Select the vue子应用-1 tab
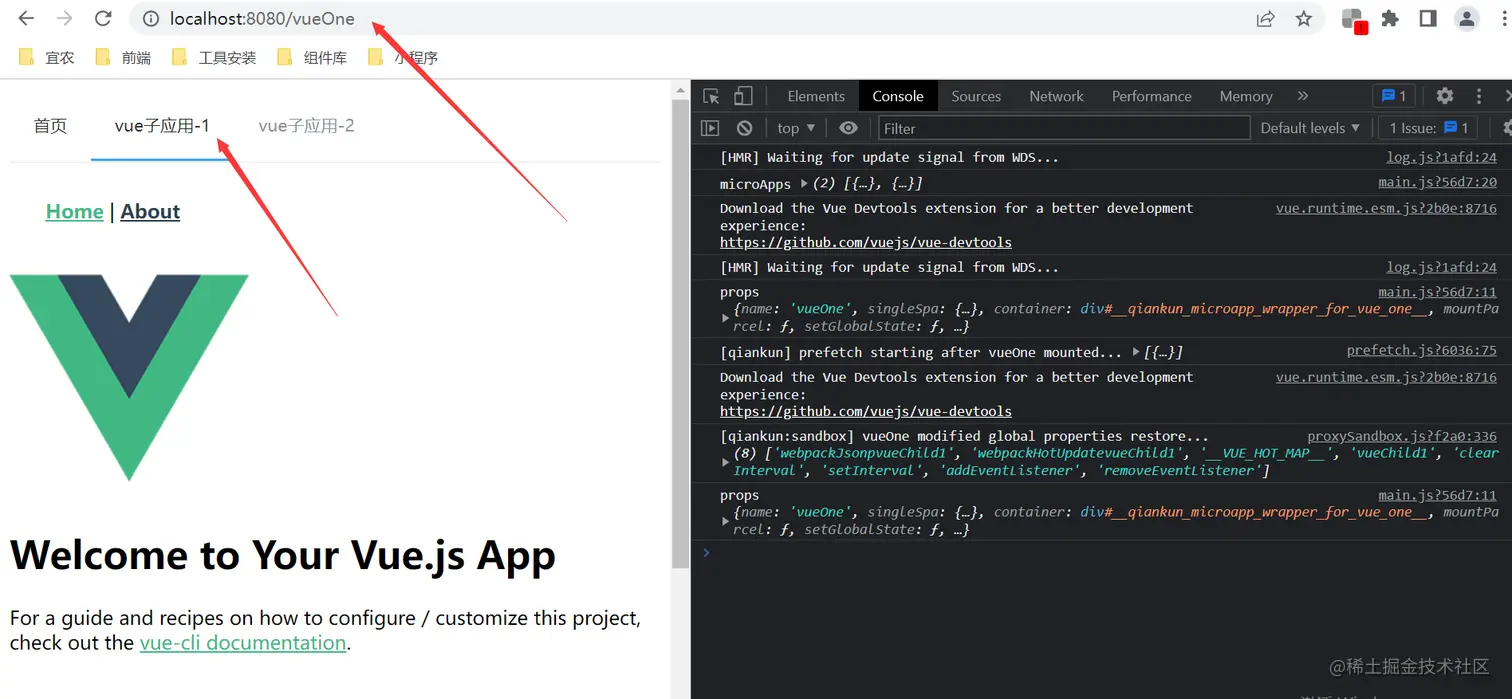 pos(162,125)
